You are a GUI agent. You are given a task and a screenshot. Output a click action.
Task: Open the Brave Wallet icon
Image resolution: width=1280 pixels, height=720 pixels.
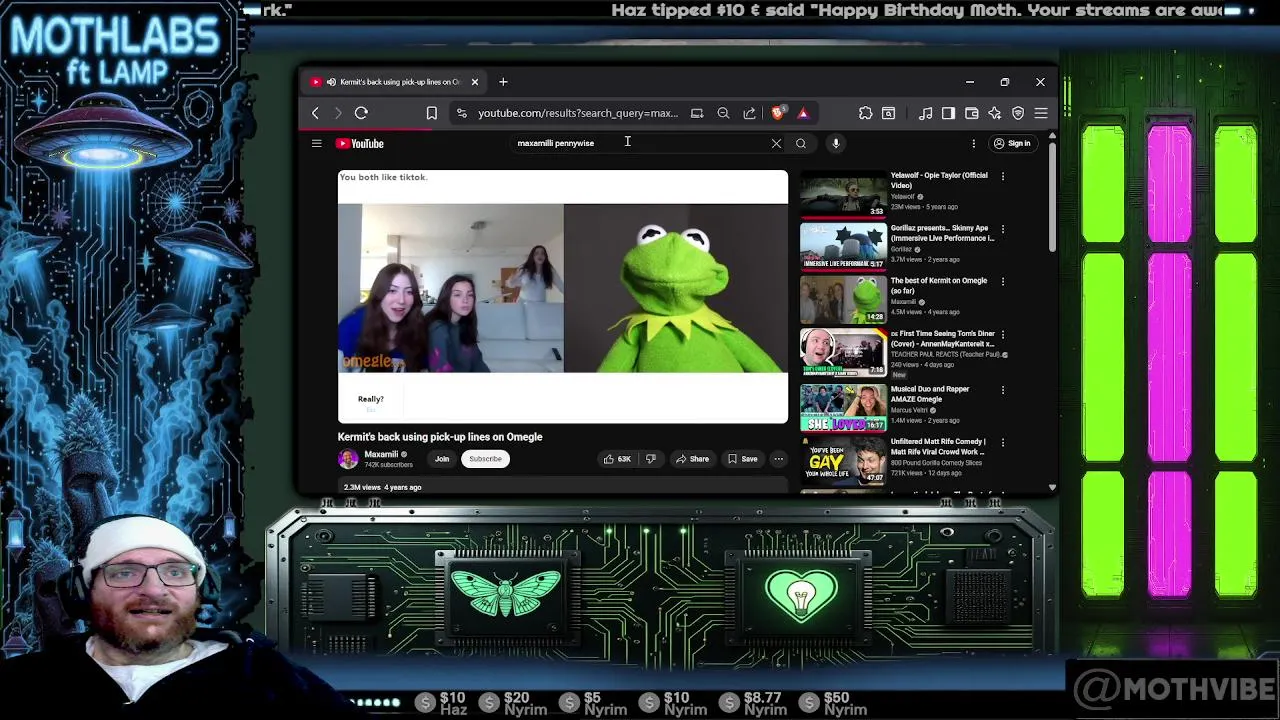tap(971, 113)
